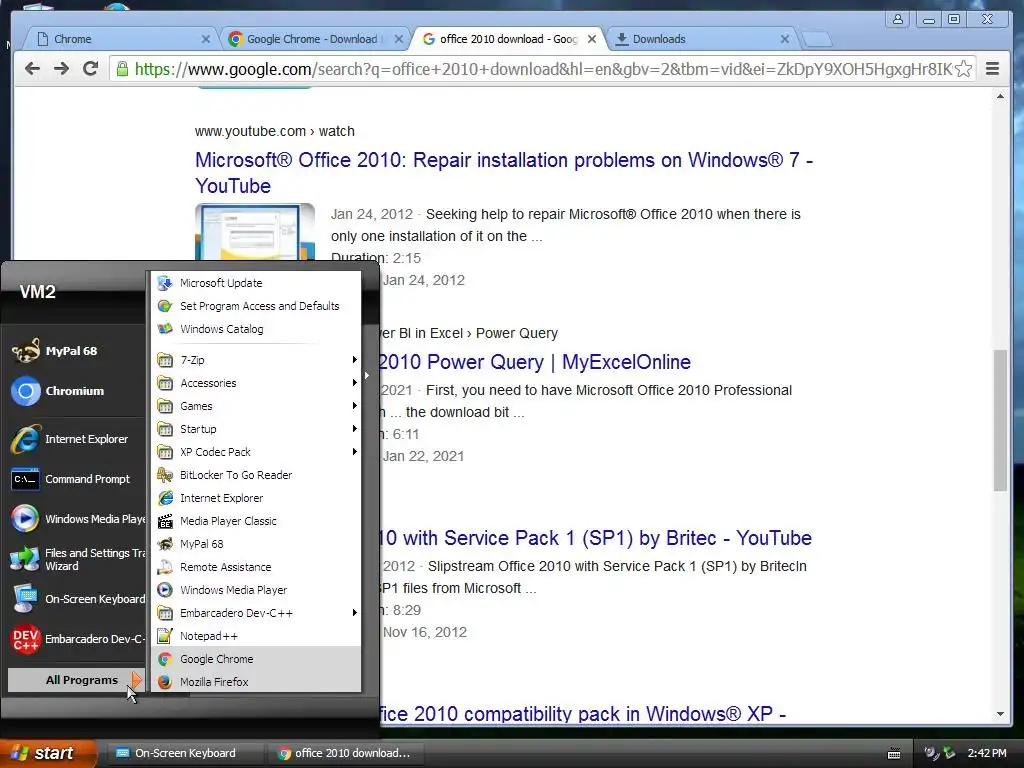
Task: Open BitLocker To Go Reader
Action: [256, 475]
